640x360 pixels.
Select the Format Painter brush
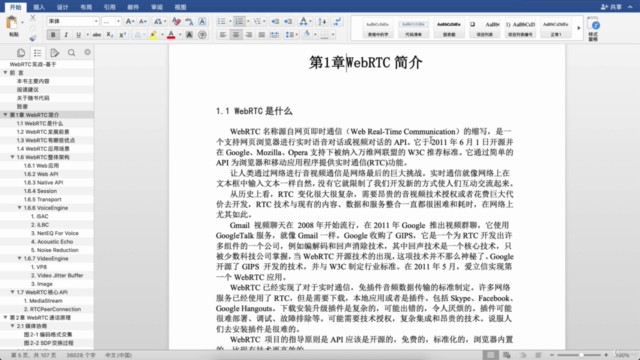click(x=33, y=38)
